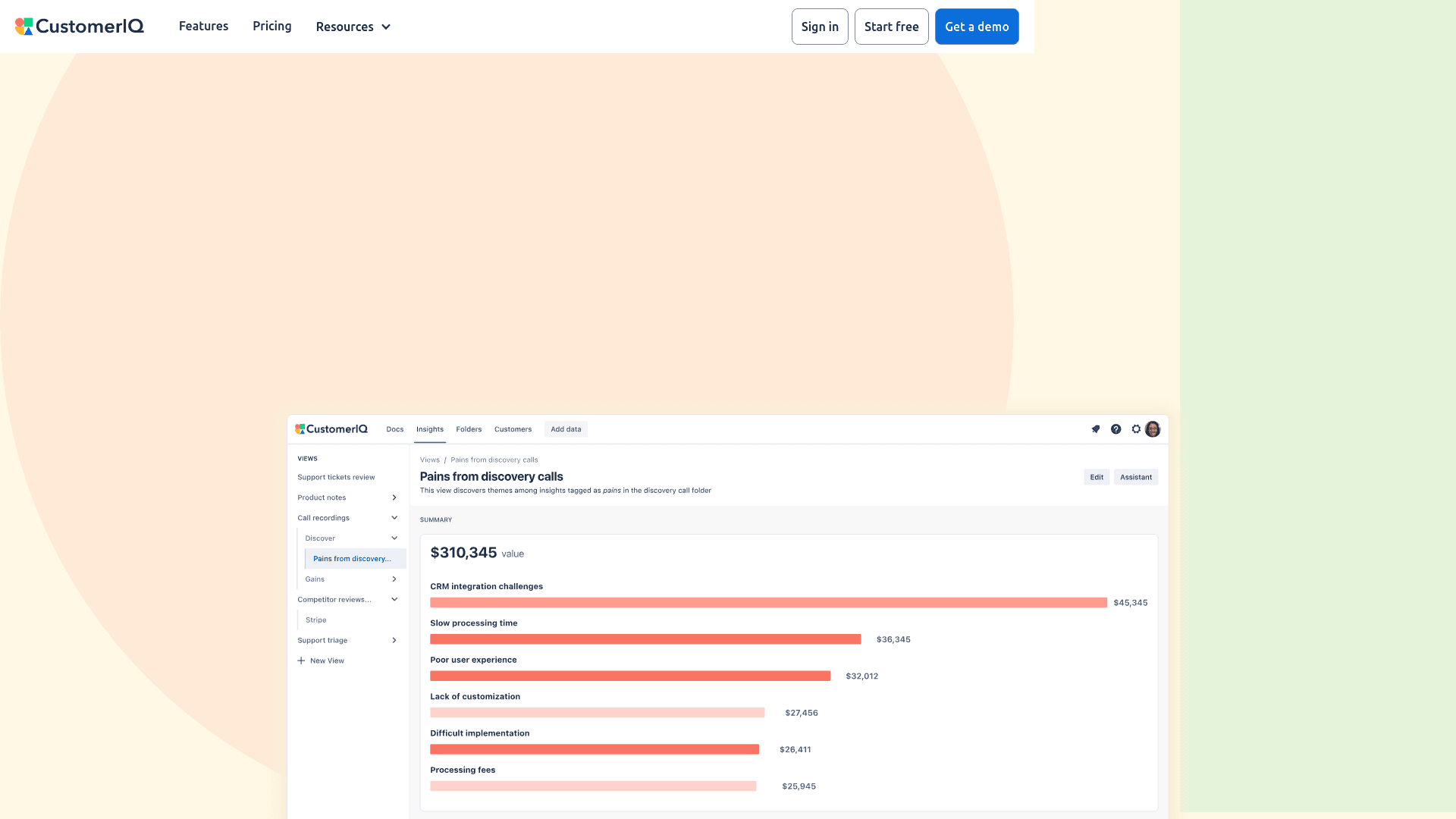Open the help question mark icon

(1116, 429)
